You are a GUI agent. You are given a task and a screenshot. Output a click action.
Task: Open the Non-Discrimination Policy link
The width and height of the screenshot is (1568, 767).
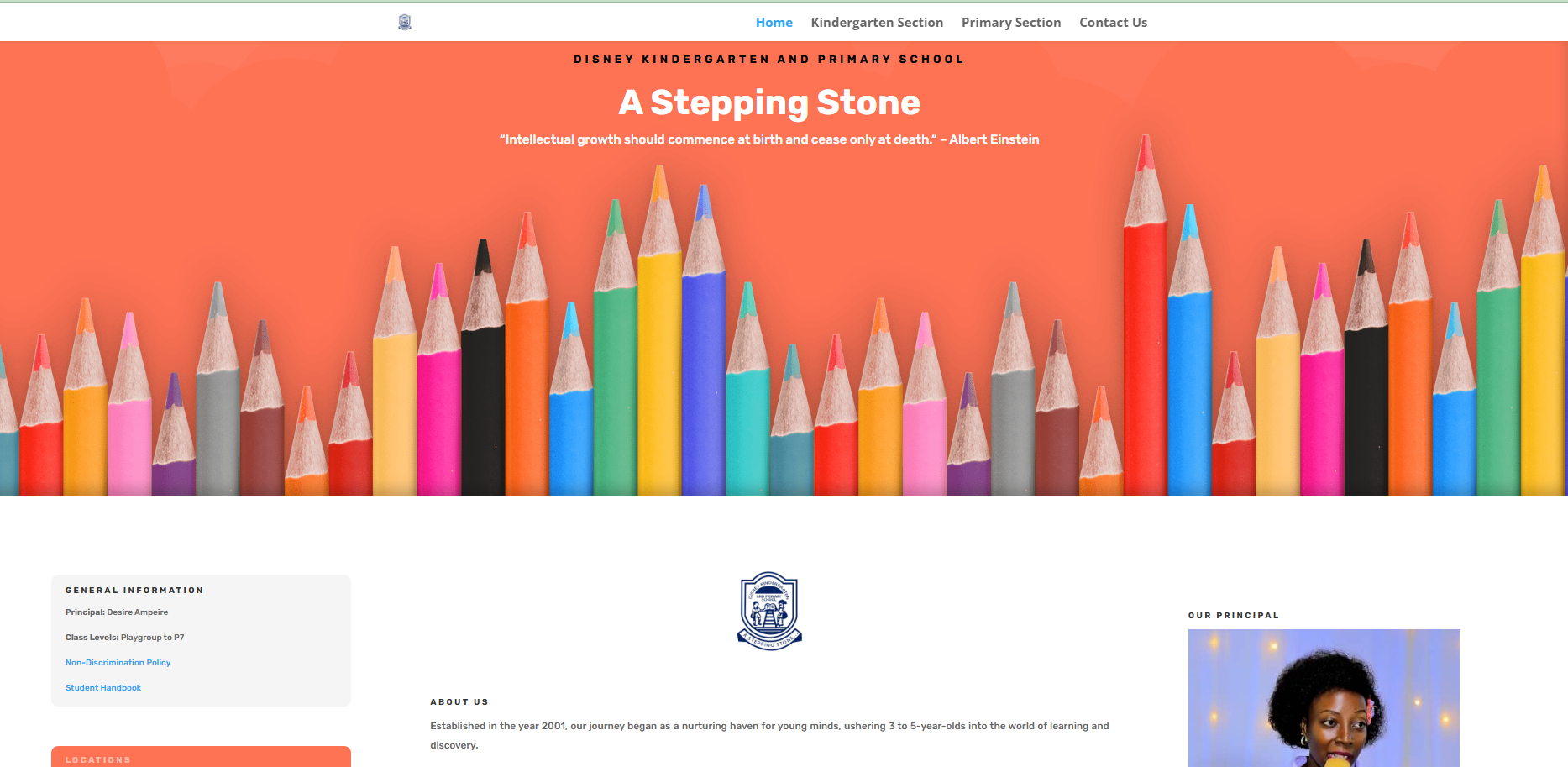coord(118,663)
